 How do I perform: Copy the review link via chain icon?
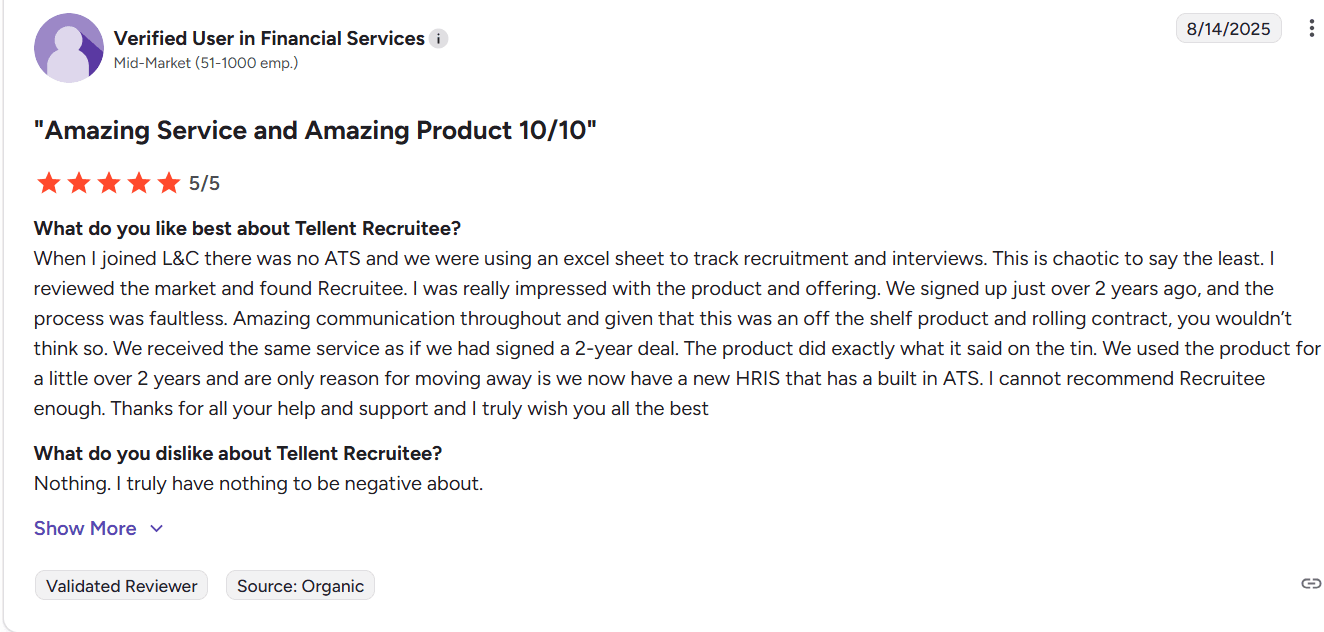click(1311, 584)
